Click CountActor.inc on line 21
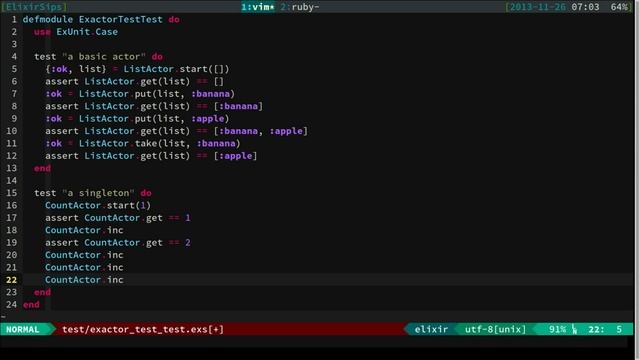Screen dimensions: 640x360 (84, 267)
